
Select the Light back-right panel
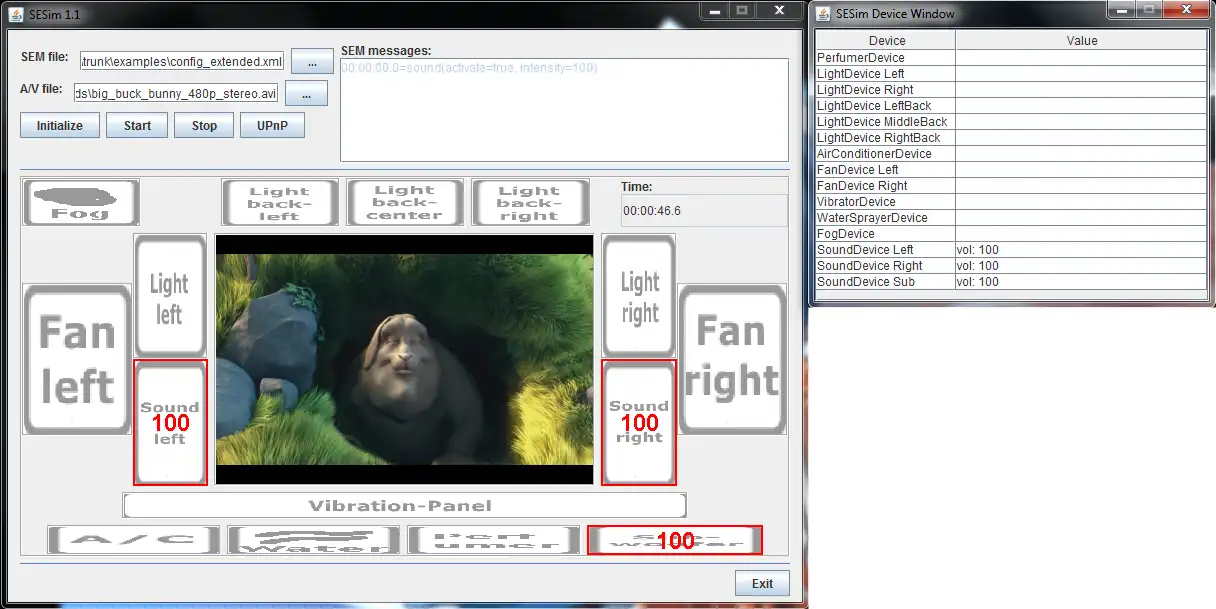coord(530,203)
